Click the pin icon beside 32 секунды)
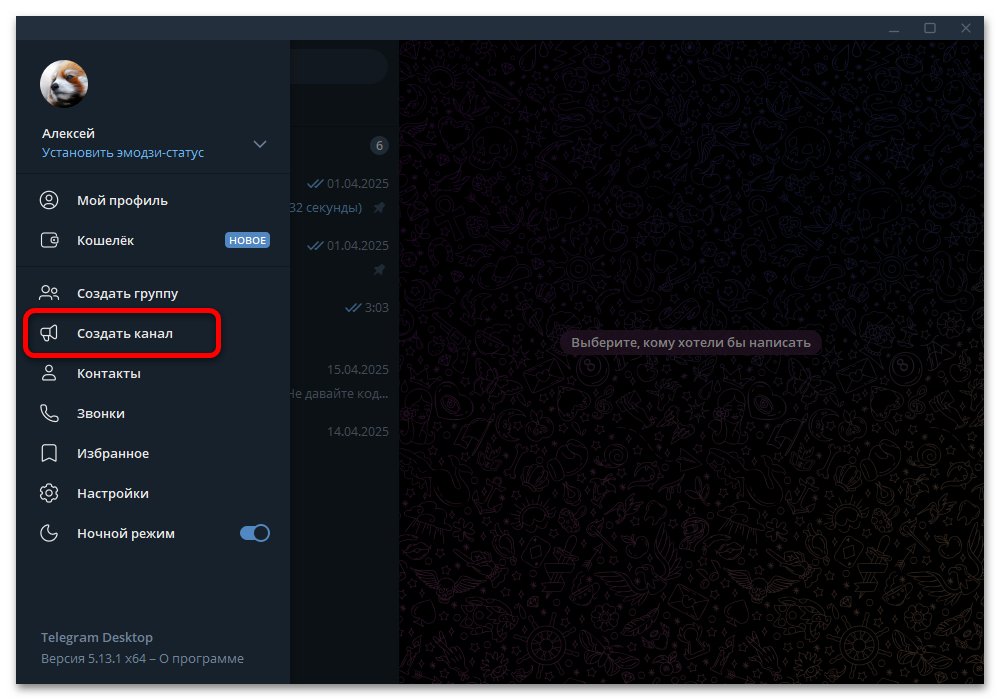The height and width of the screenshot is (700, 1000). click(x=379, y=208)
